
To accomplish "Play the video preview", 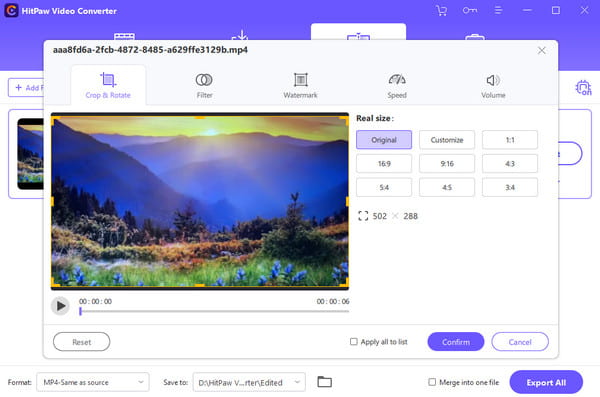I will 60,306.
